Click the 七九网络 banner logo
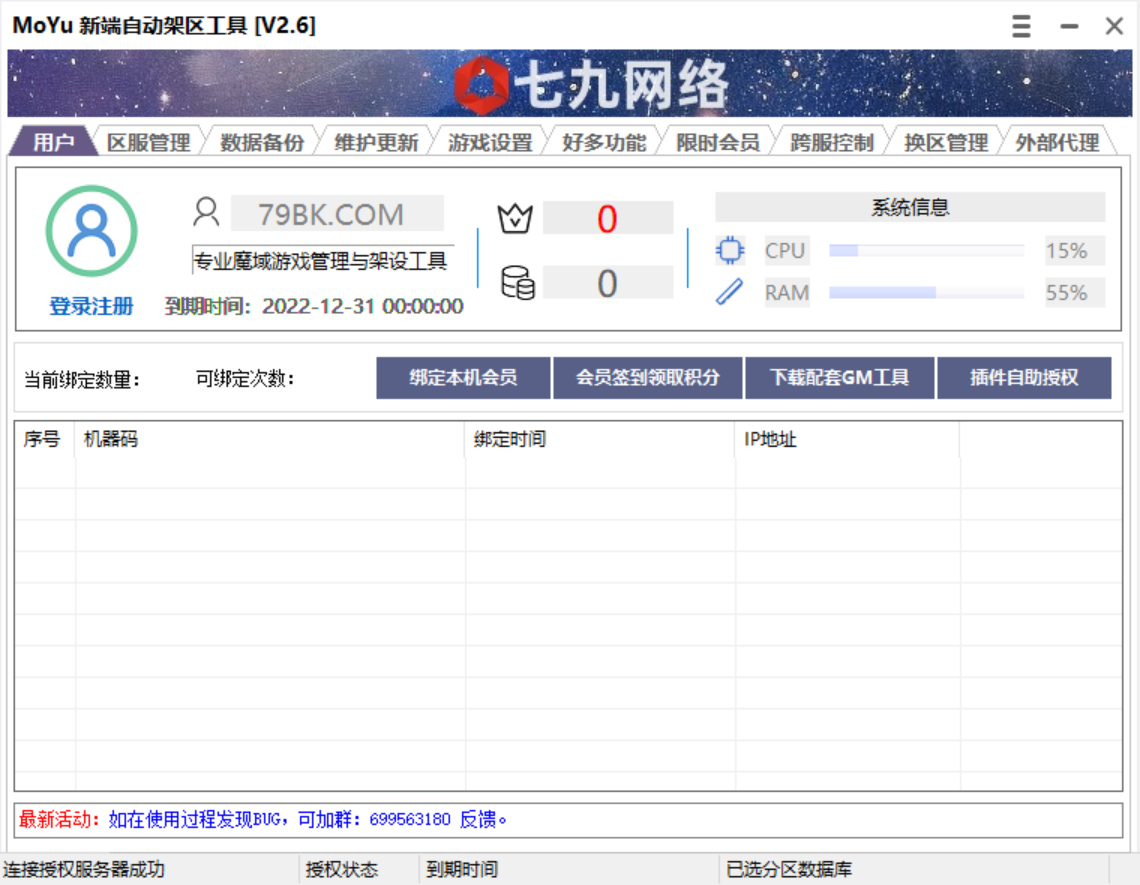 pyautogui.click(x=590, y=84)
